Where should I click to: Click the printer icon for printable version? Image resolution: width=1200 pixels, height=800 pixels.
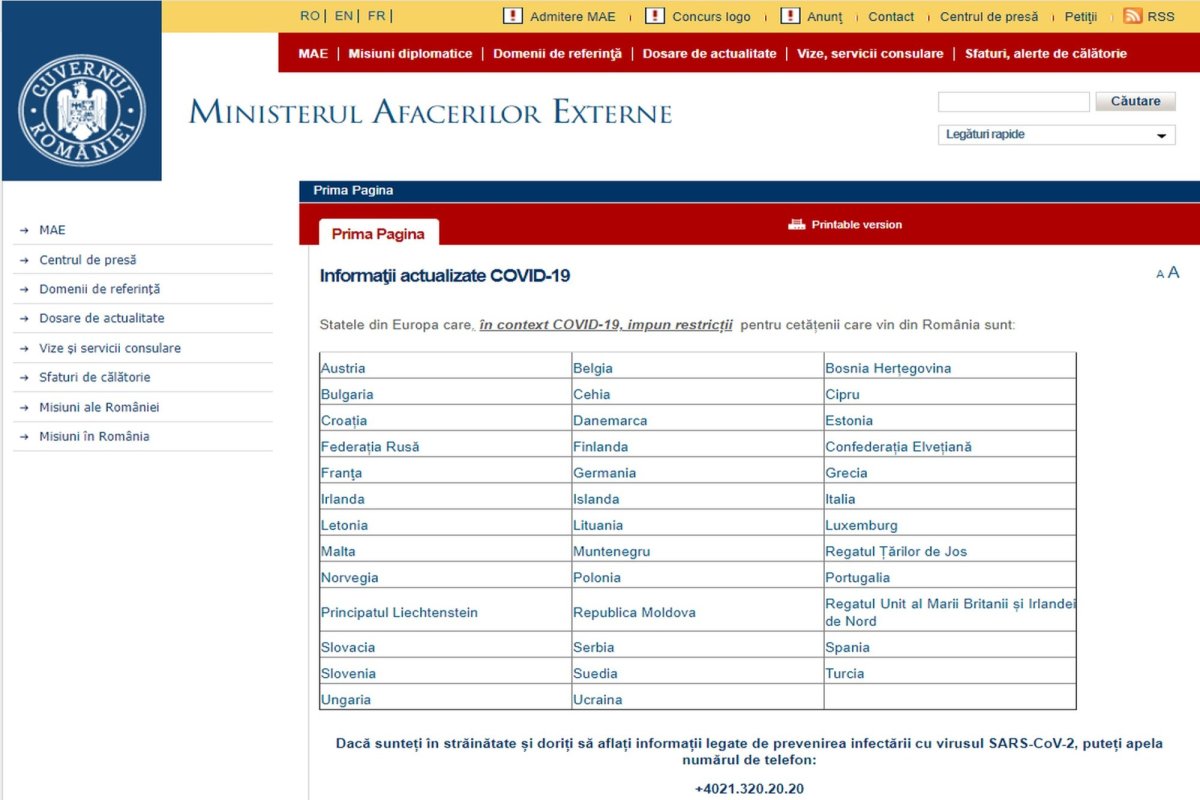tap(796, 224)
